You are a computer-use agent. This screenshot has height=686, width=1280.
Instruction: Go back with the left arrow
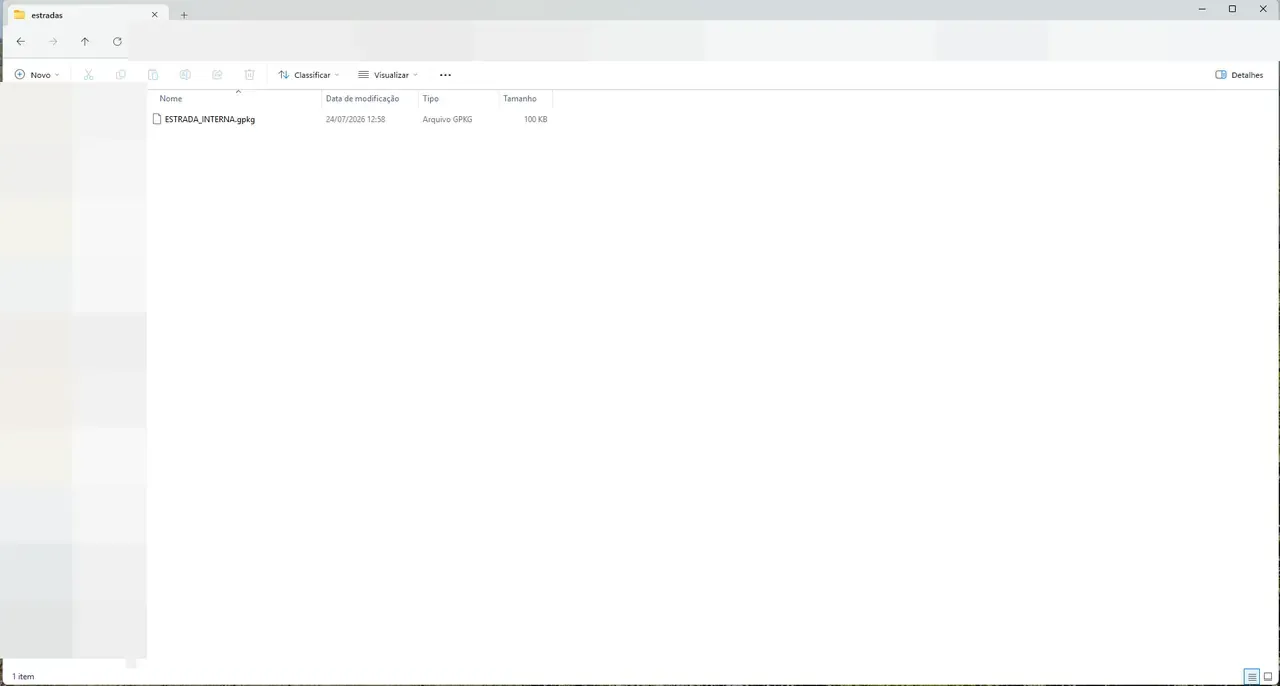click(21, 42)
